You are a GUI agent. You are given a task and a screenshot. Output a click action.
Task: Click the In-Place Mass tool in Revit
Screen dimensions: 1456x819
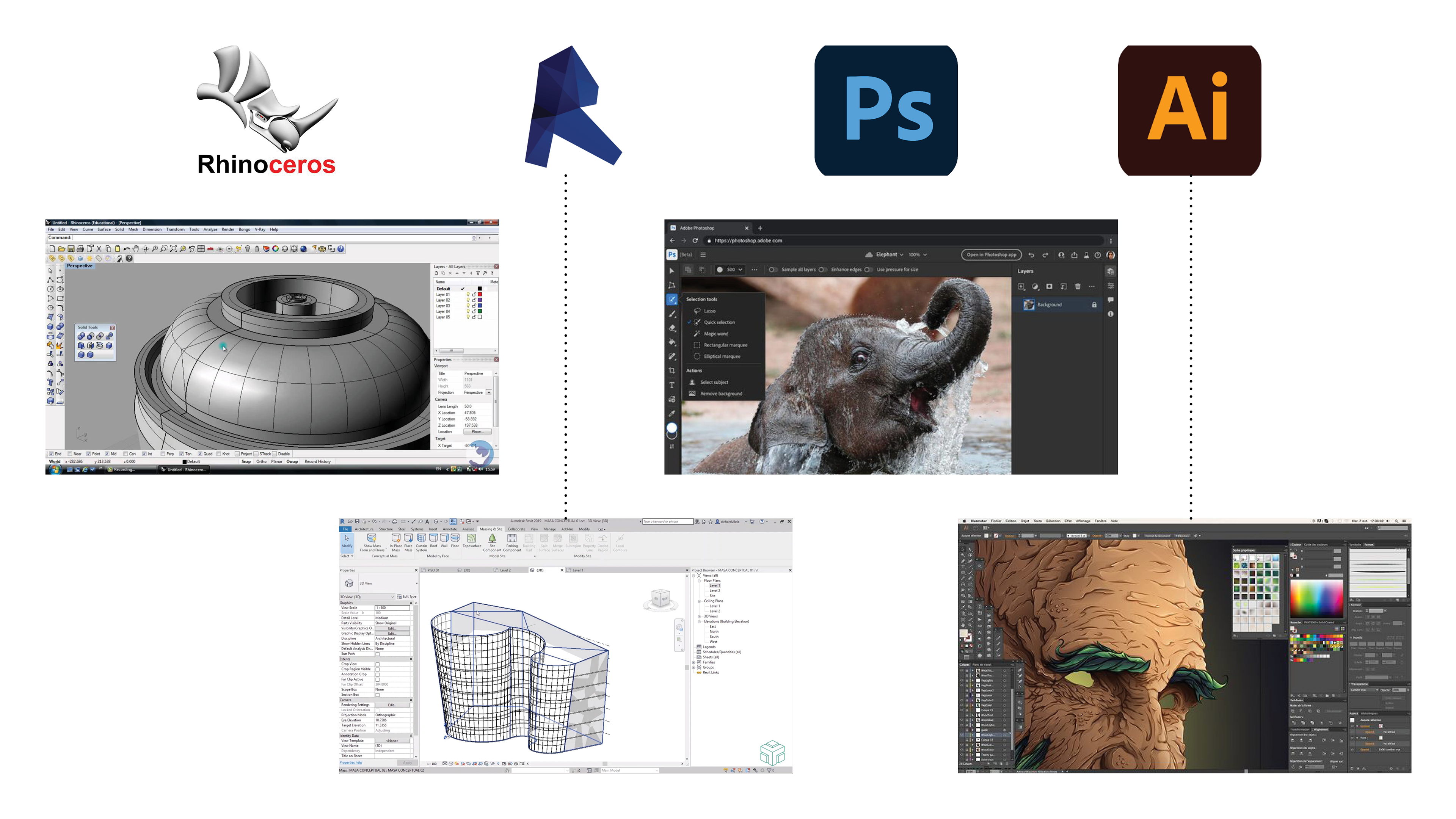pyautogui.click(x=396, y=543)
